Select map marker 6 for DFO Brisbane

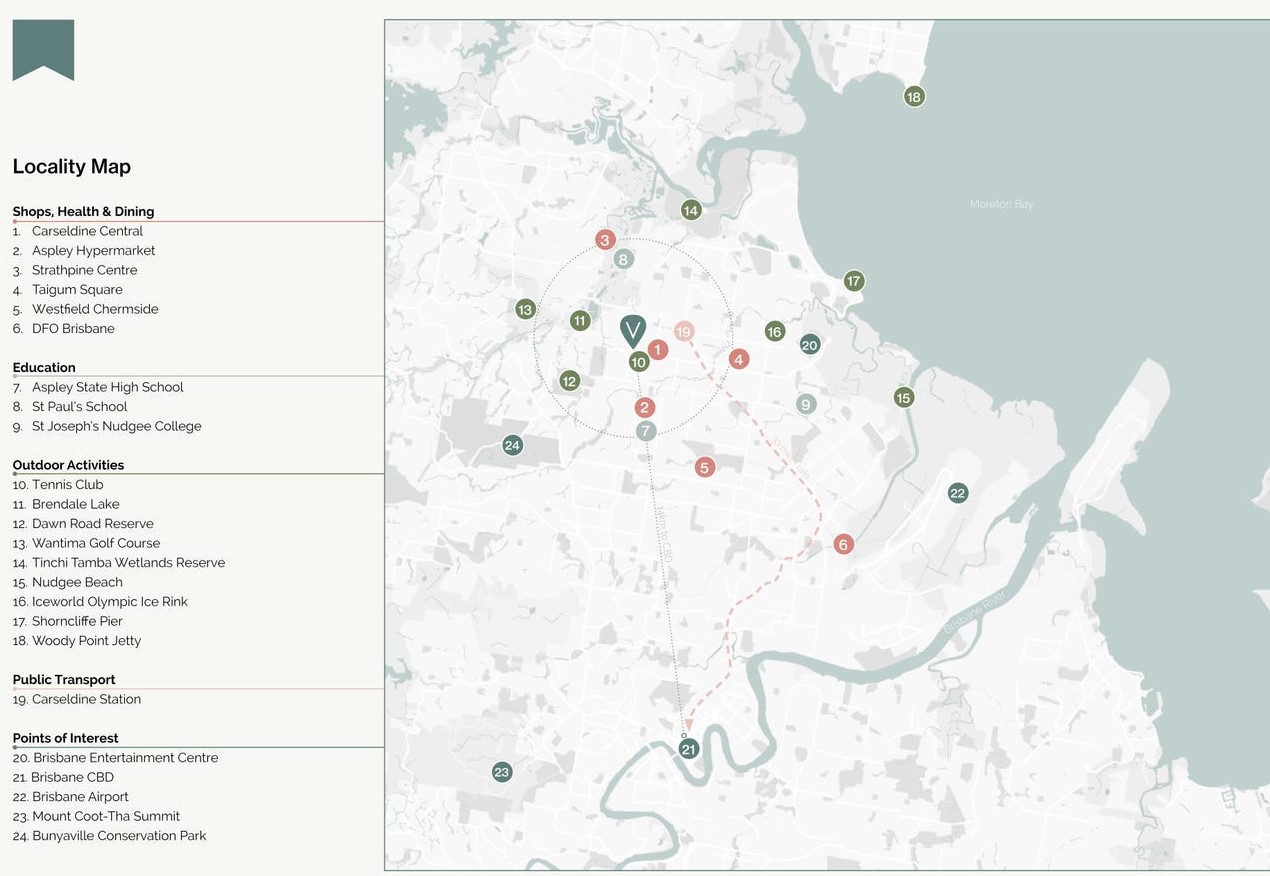843,544
